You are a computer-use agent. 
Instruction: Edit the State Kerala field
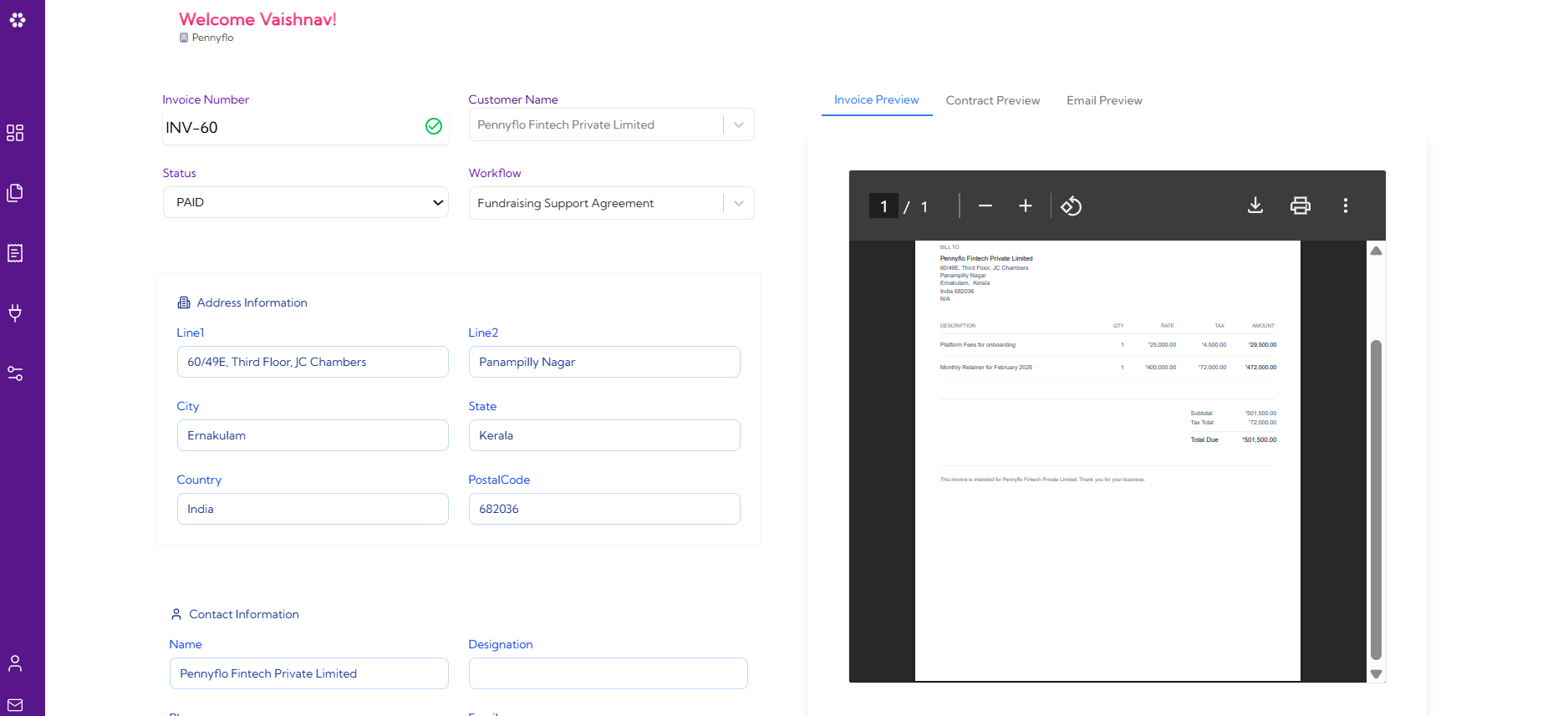tap(604, 435)
